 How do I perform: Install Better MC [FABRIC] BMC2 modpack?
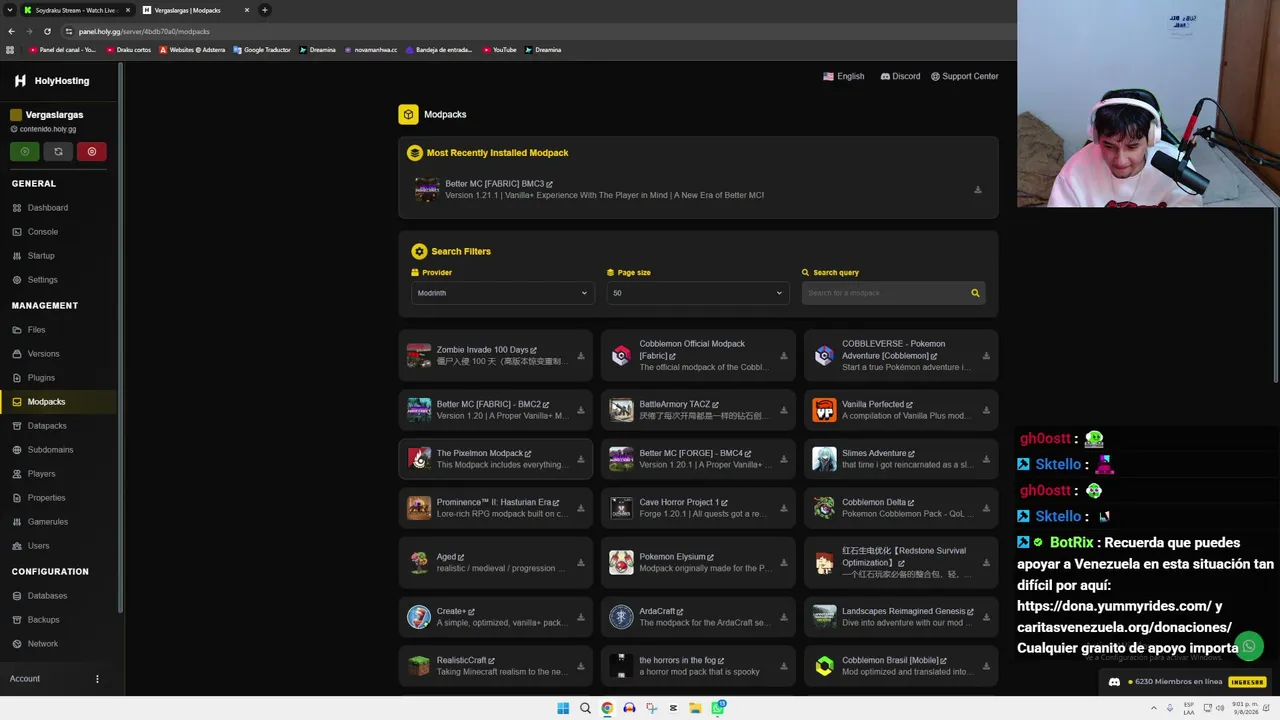(581, 410)
